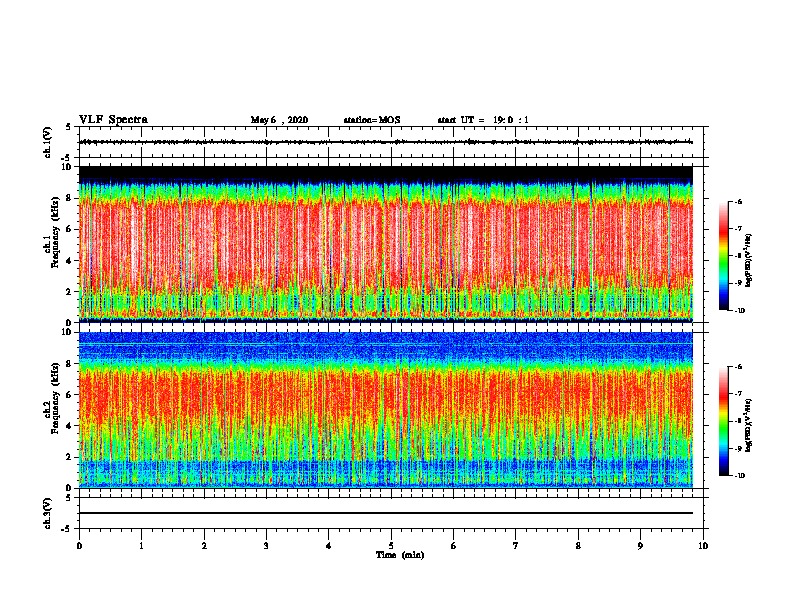Click the "10" kHz tick of ch.2 spectrogram

click(68, 332)
